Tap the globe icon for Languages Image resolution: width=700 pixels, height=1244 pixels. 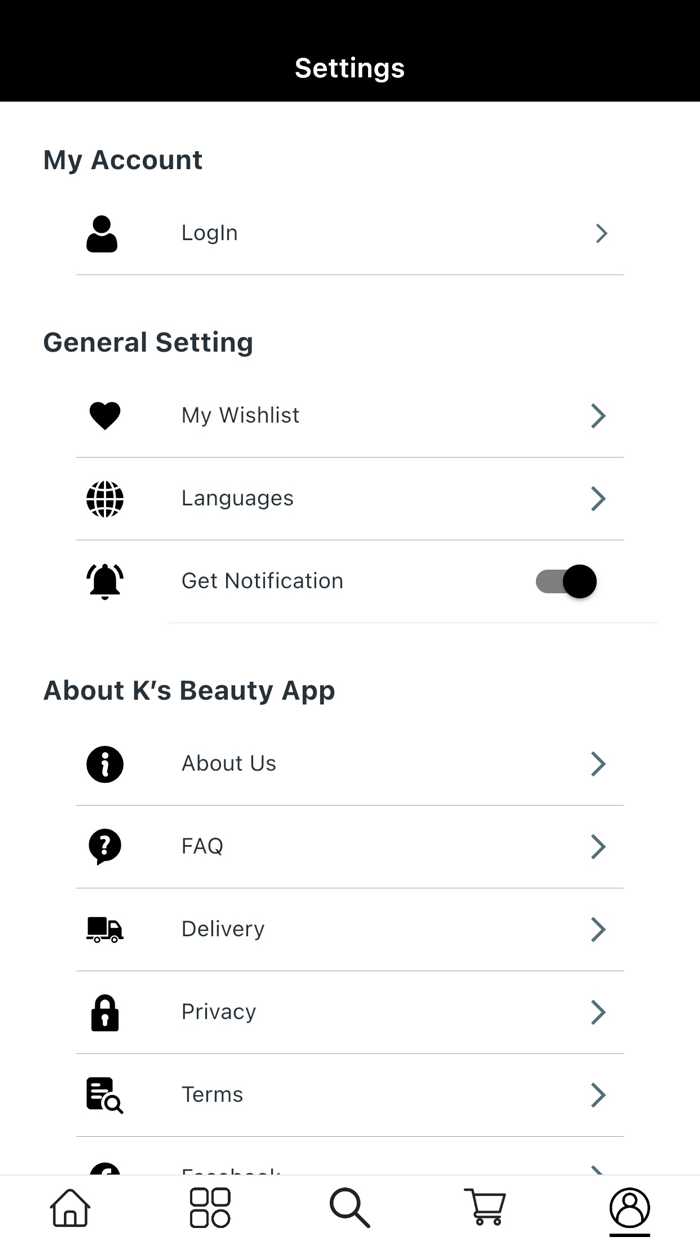[x=105, y=499]
